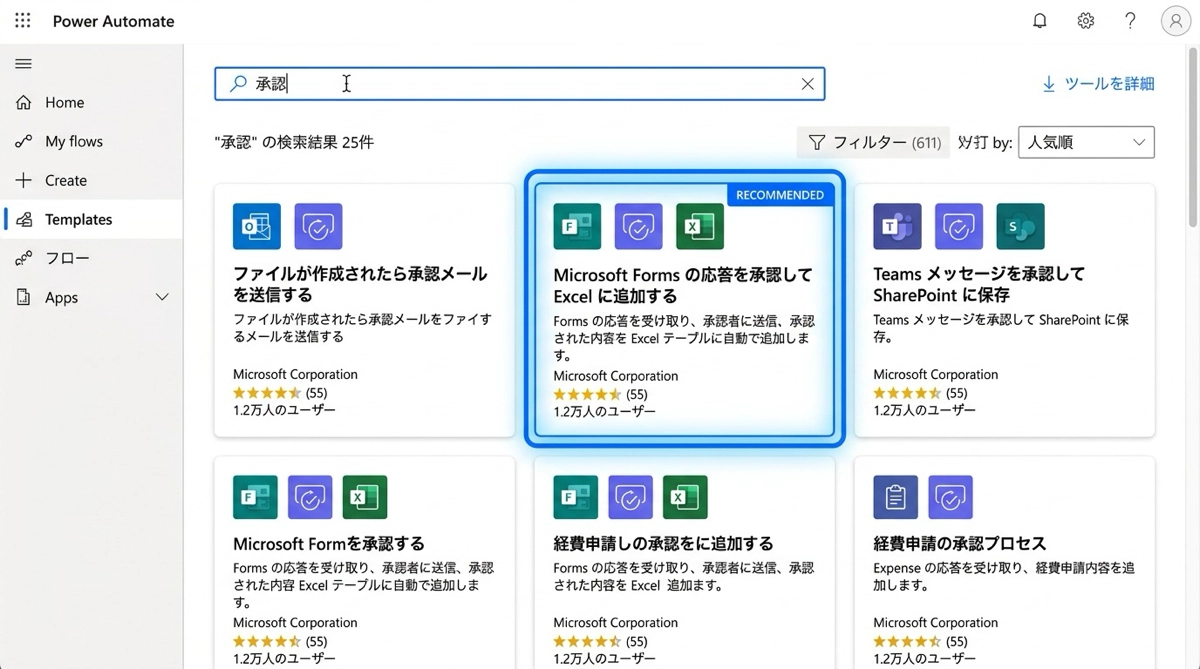The image size is (1200, 669).
Task: Select Create in the sidebar
Action: pos(65,181)
